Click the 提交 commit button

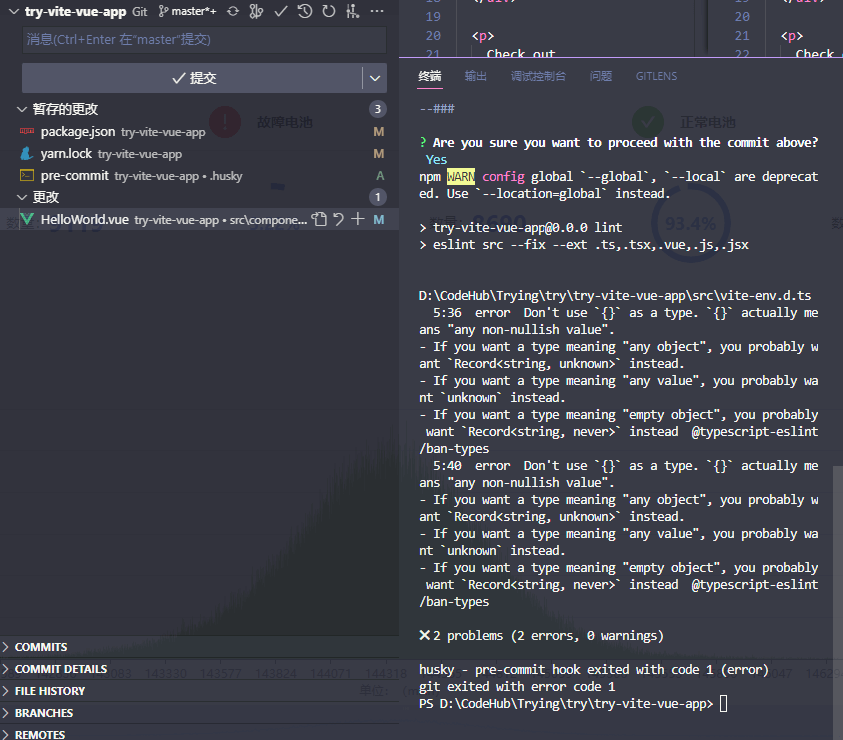pos(192,78)
